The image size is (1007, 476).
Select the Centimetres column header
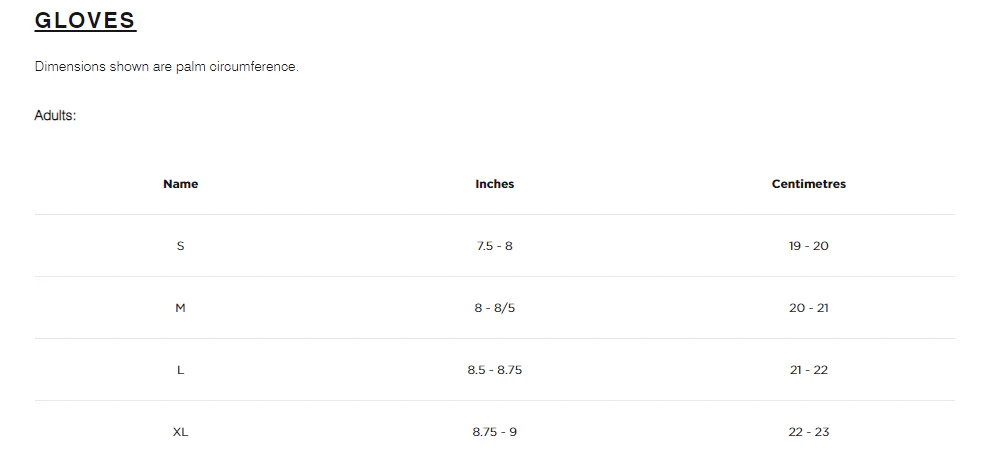point(809,184)
